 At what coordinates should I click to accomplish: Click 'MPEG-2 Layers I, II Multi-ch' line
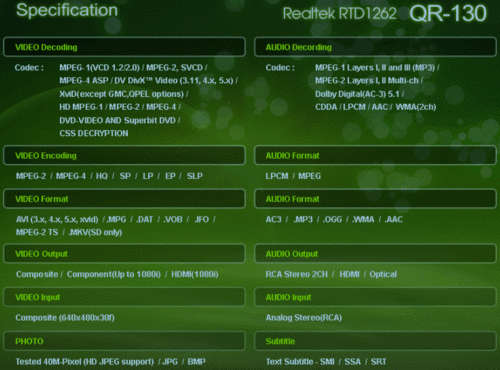tap(368, 81)
